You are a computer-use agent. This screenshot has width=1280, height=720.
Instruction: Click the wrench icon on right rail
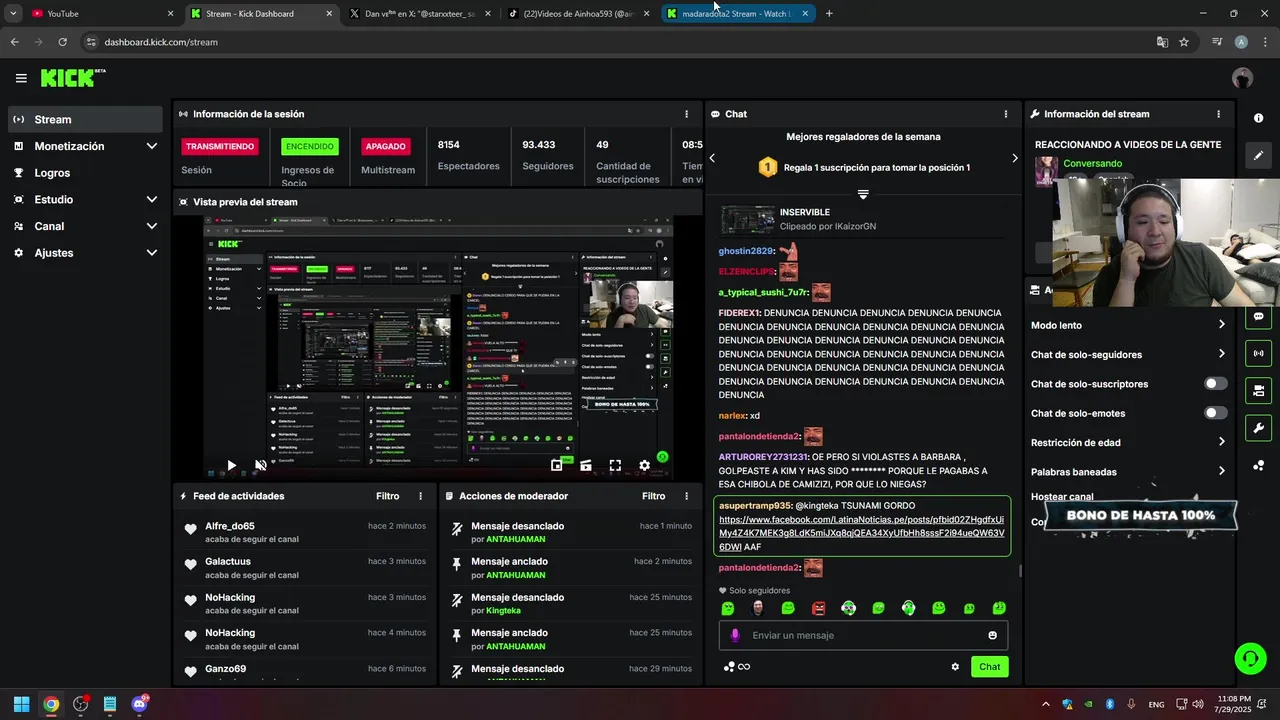click(x=1258, y=428)
